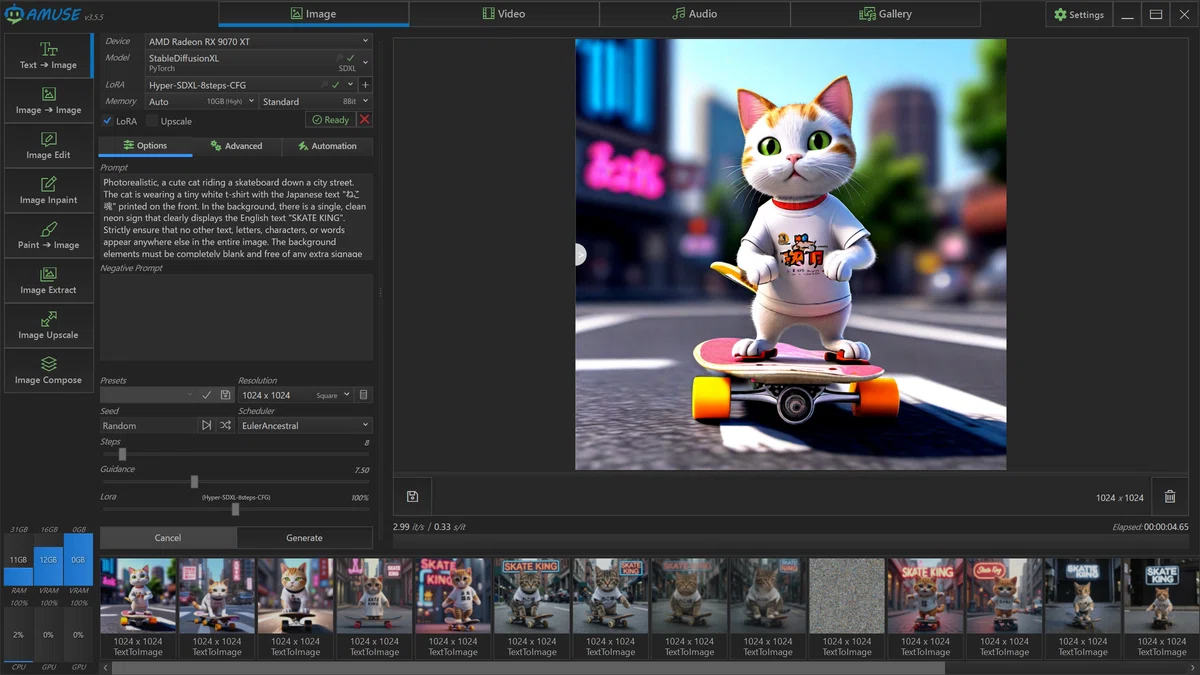Click the Steps slider
The image size is (1200, 675).
(x=235, y=454)
